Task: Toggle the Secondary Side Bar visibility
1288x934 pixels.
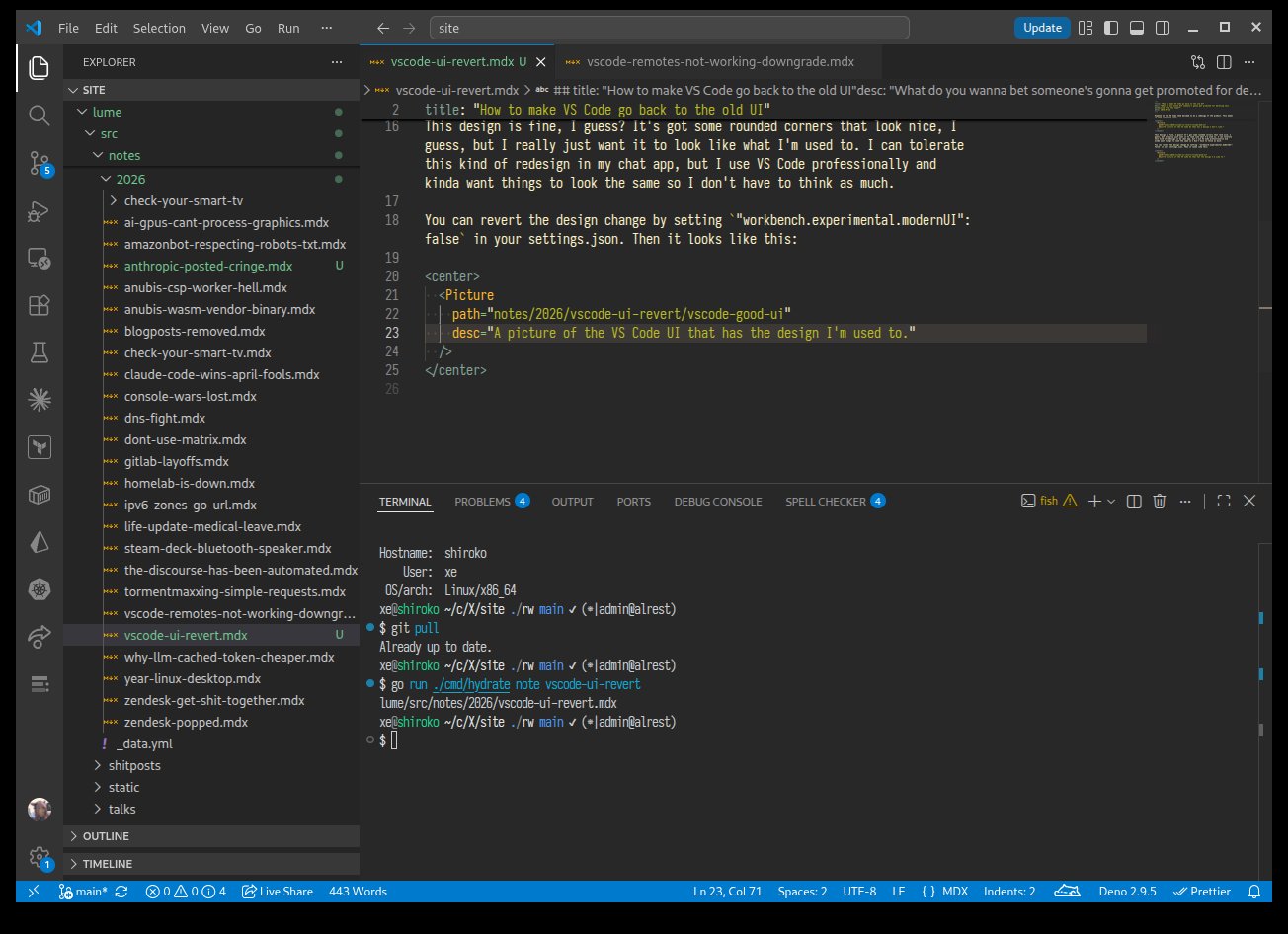Action: pyautogui.click(x=1163, y=29)
